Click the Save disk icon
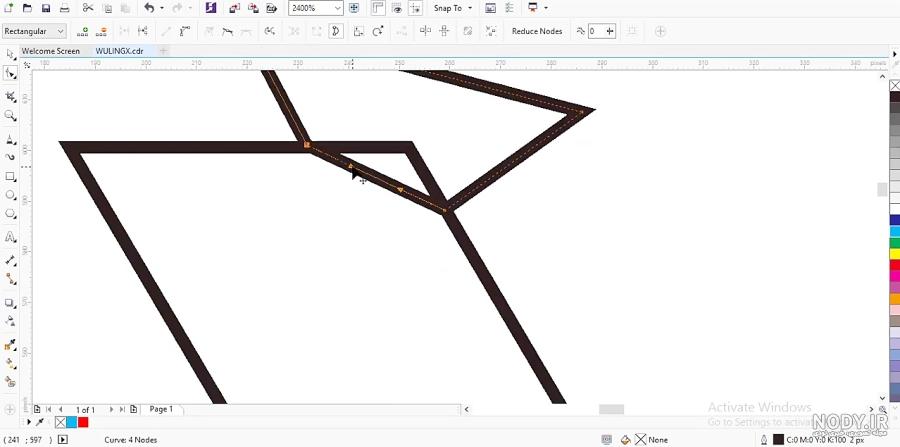This screenshot has width=900, height=447. click(46, 9)
